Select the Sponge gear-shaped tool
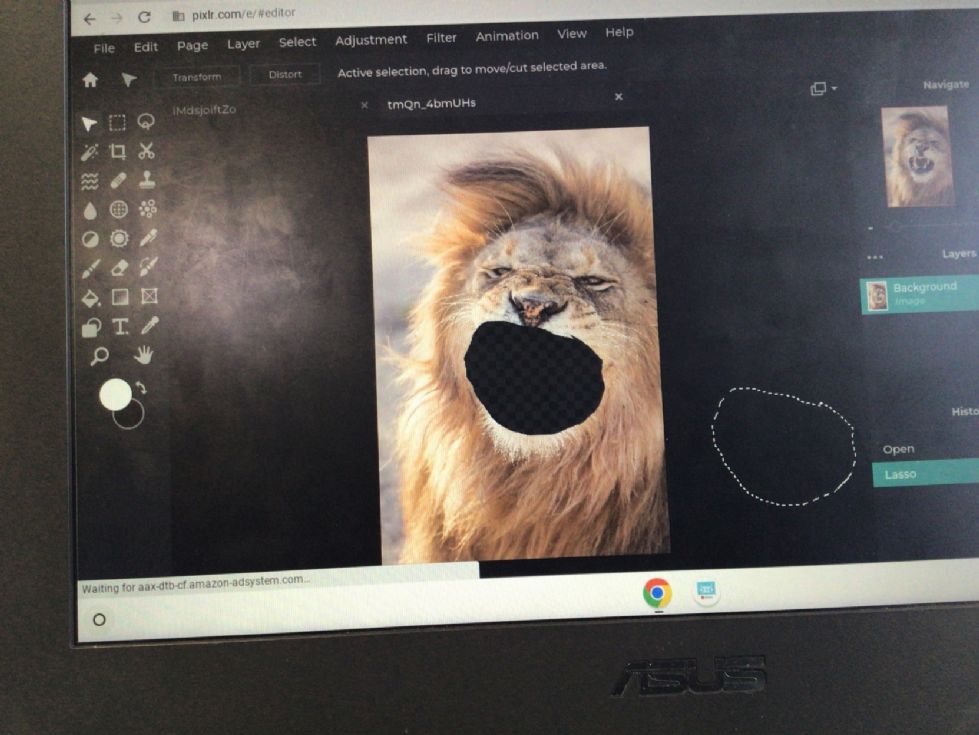 click(x=119, y=239)
